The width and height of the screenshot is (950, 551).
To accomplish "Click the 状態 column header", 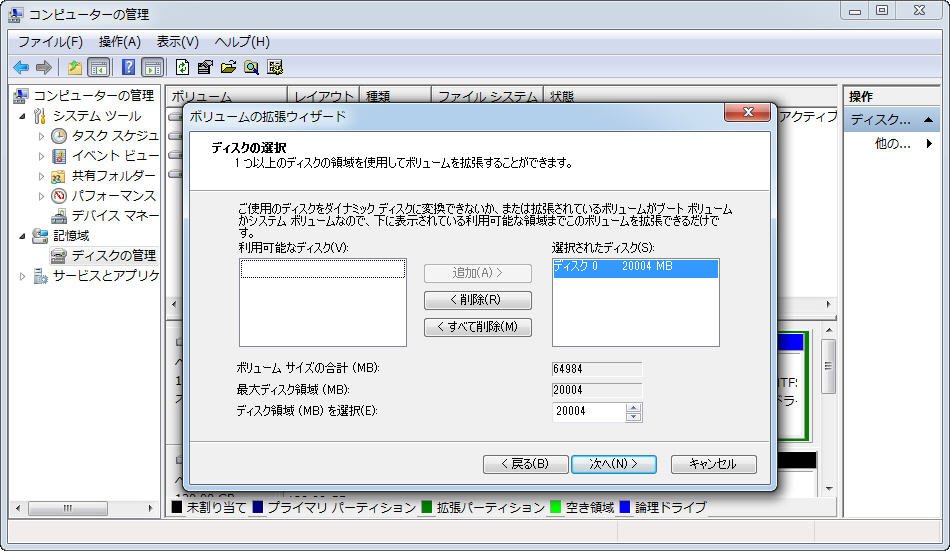I will [689, 96].
